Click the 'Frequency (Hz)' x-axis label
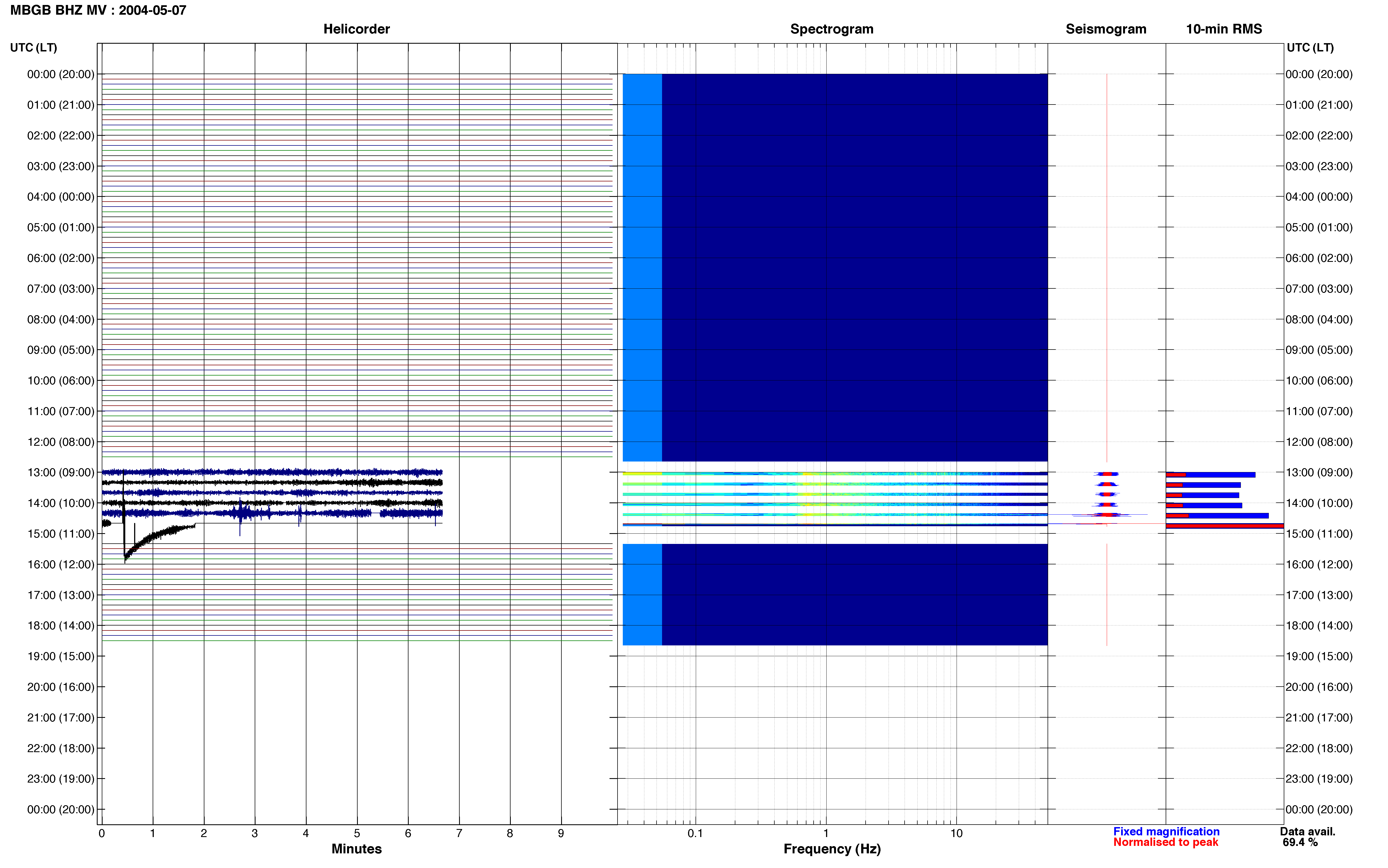 [832, 848]
